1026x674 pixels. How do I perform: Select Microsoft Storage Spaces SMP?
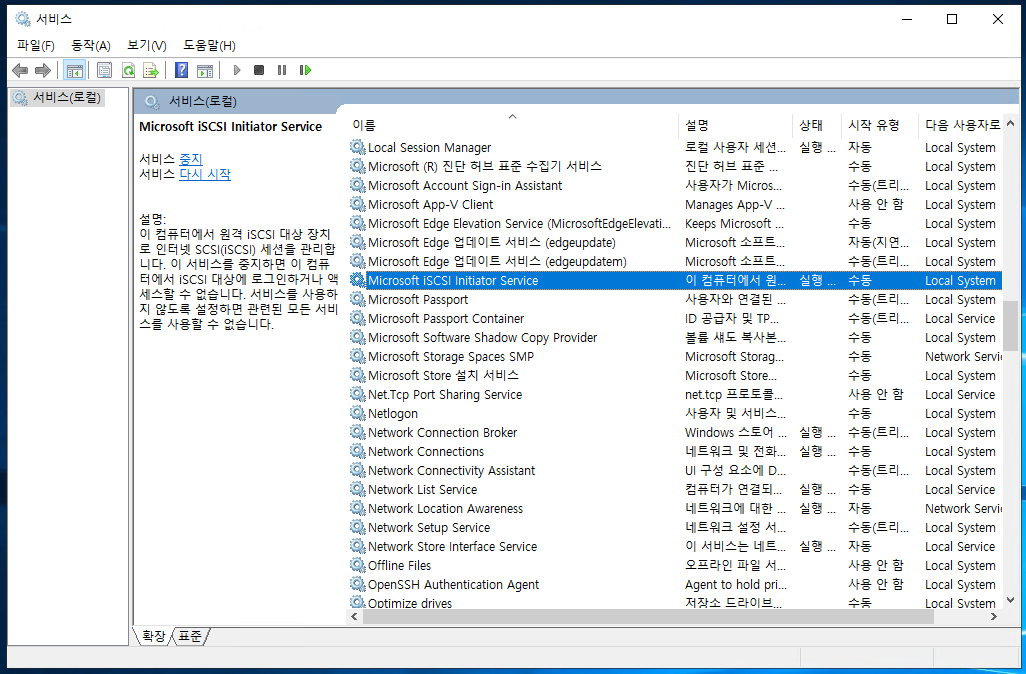[x=675, y=356]
